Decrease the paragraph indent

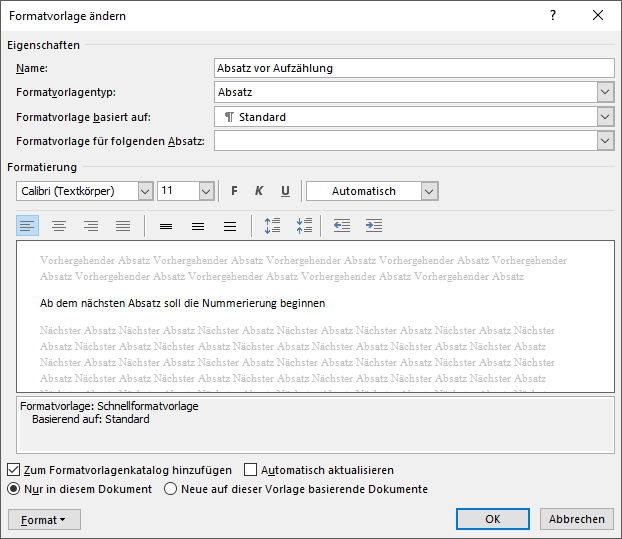point(342,226)
